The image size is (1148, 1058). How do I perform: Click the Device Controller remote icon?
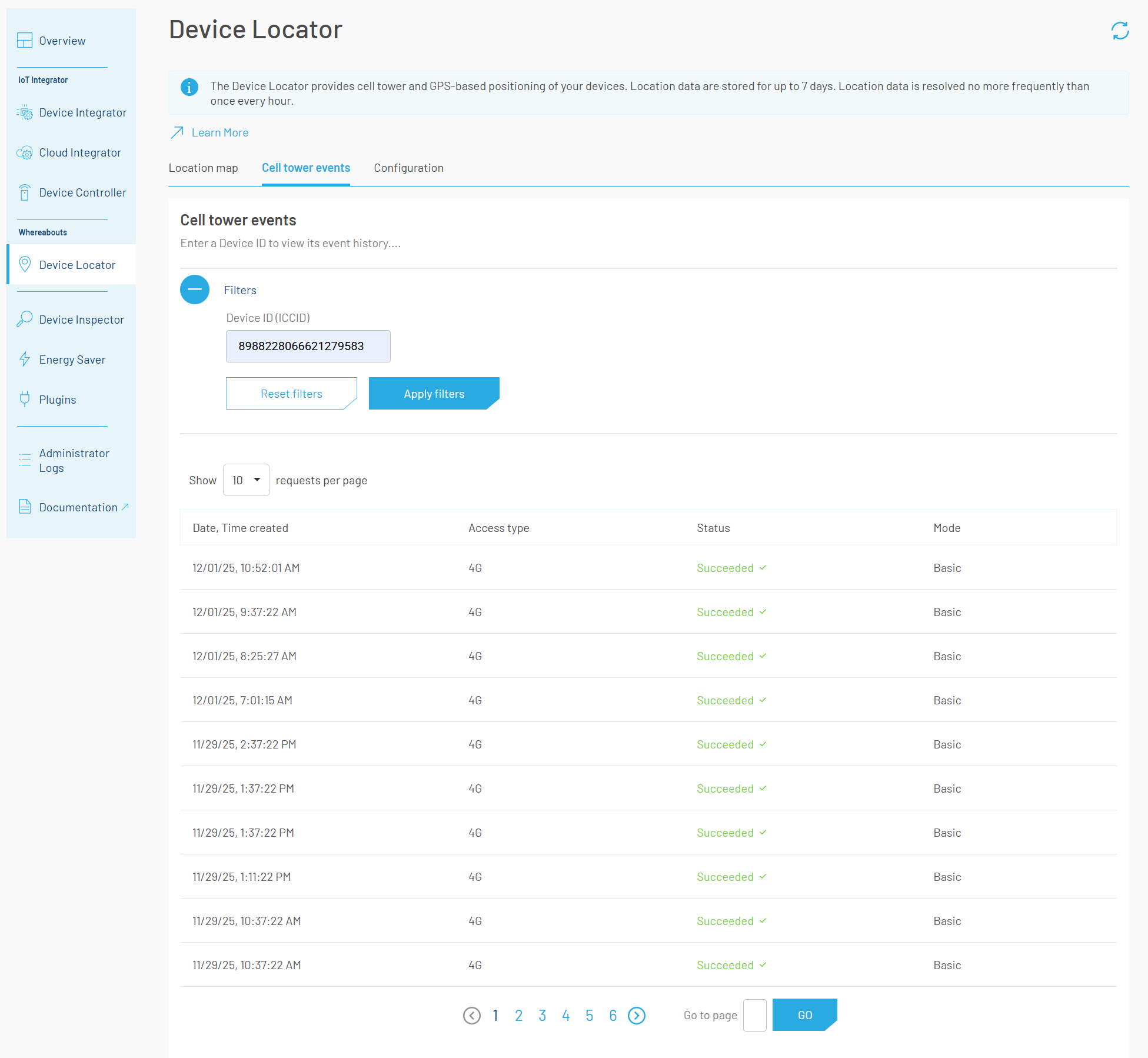tap(25, 192)
